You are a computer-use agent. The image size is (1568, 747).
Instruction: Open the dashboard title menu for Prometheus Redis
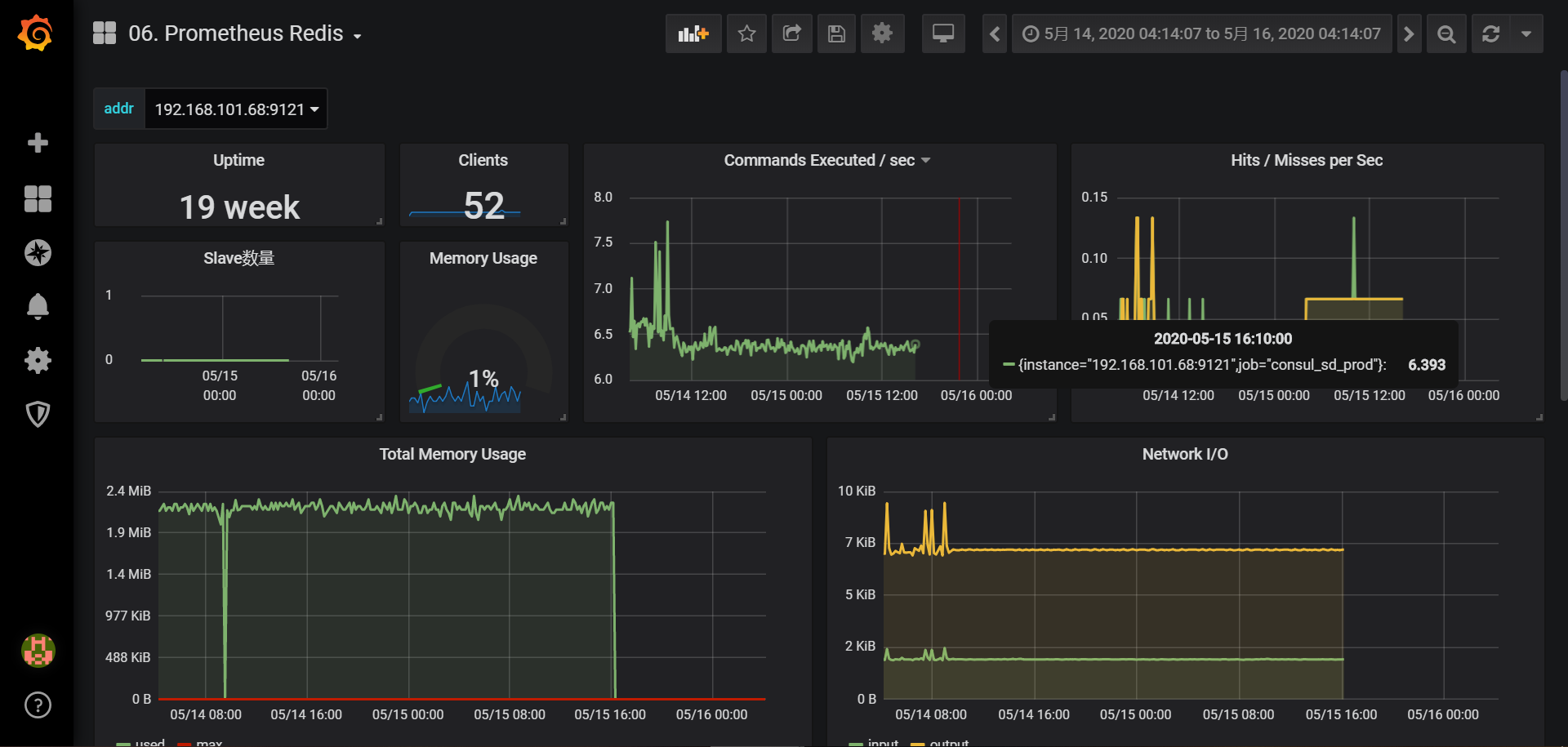[x=242, y=33]
